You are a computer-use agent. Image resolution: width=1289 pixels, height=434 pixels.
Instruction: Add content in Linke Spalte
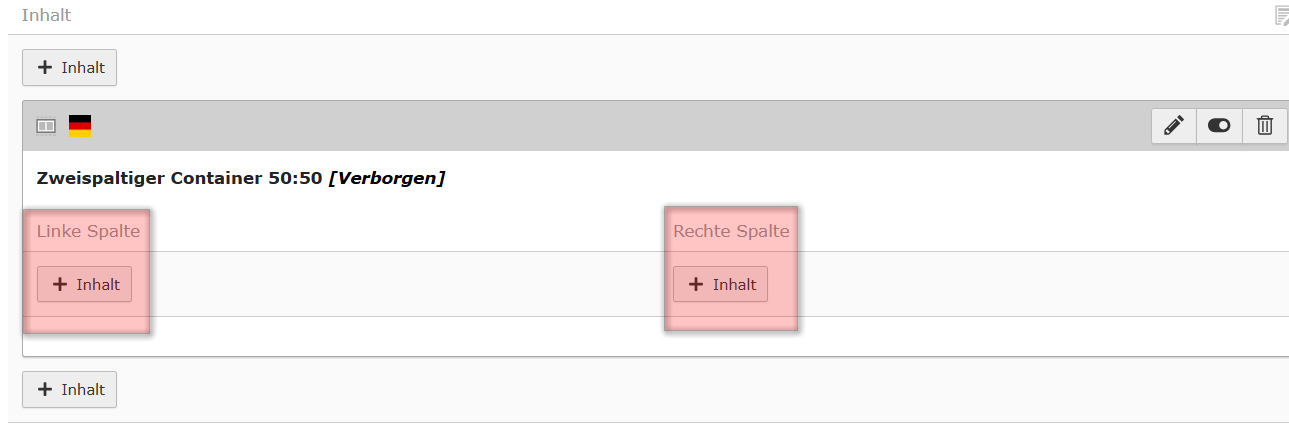pos(84,284)
